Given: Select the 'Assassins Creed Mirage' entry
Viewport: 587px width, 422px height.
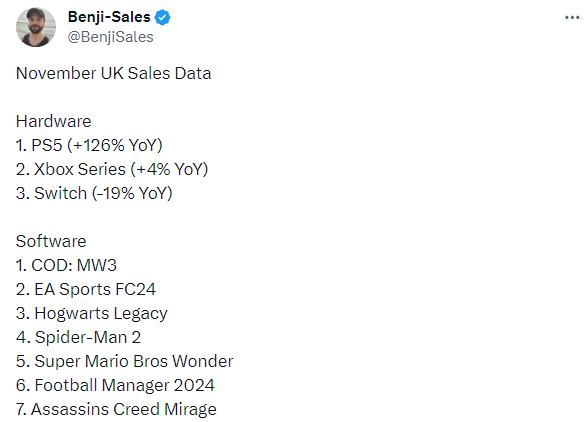Looking at the screenshot, I should 116,409.
